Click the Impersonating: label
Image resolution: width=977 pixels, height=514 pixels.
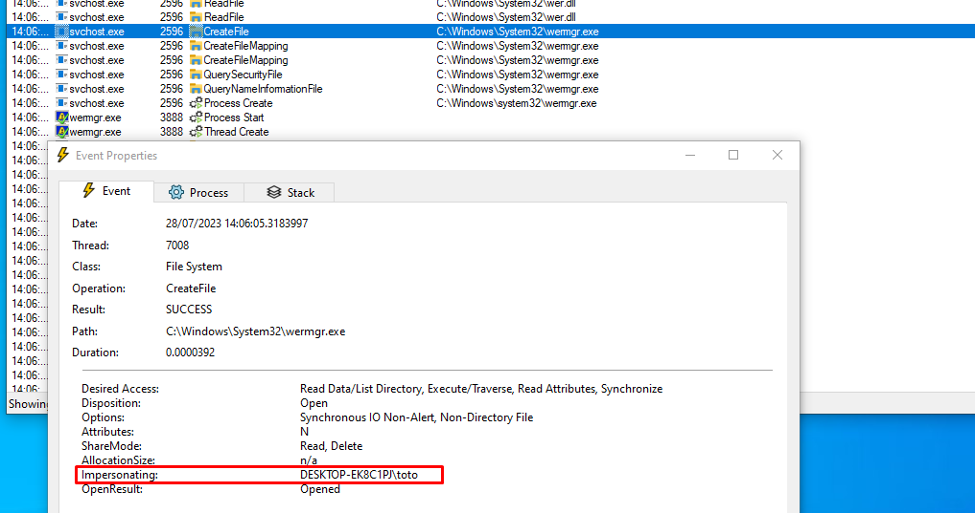coord(120,475)
